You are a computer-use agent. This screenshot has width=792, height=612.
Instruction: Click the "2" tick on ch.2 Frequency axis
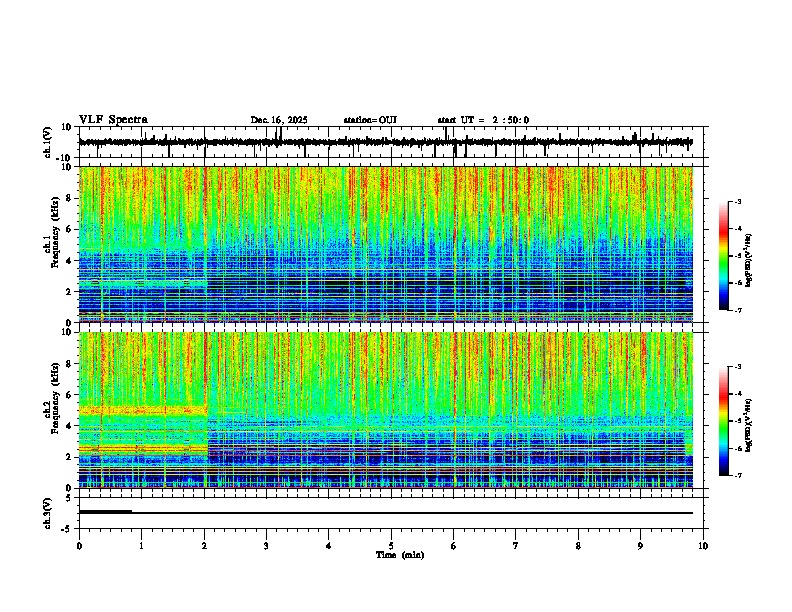coord(70,457)
